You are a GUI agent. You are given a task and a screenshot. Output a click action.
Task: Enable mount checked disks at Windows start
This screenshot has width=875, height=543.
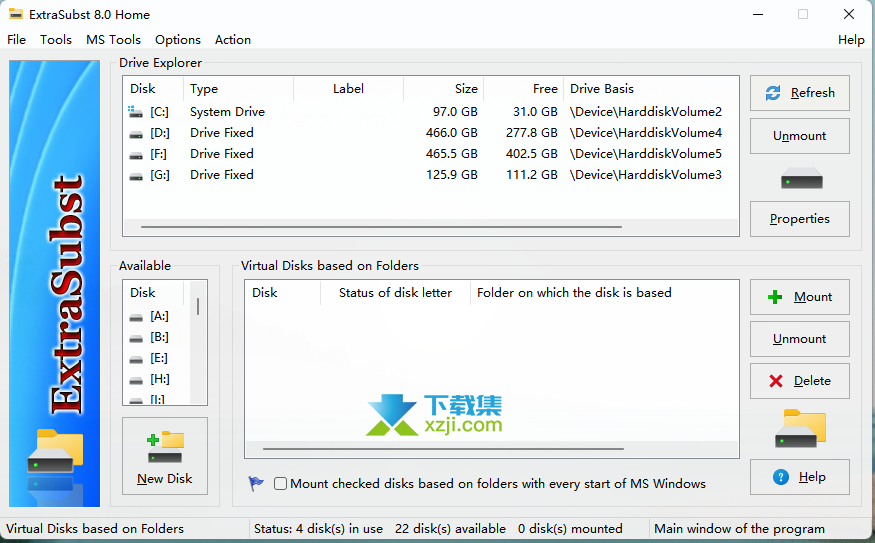point(280,483)
